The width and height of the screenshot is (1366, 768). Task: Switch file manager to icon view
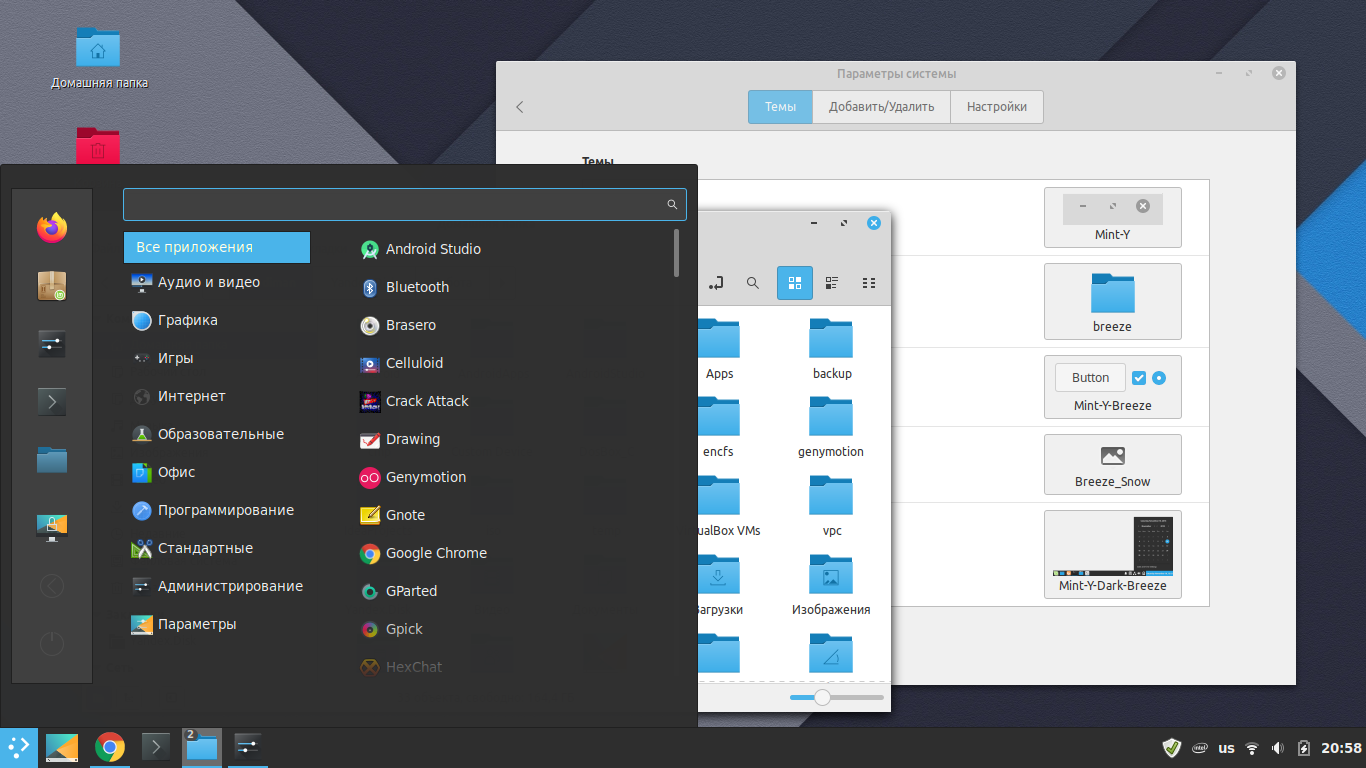click(795, 284)
